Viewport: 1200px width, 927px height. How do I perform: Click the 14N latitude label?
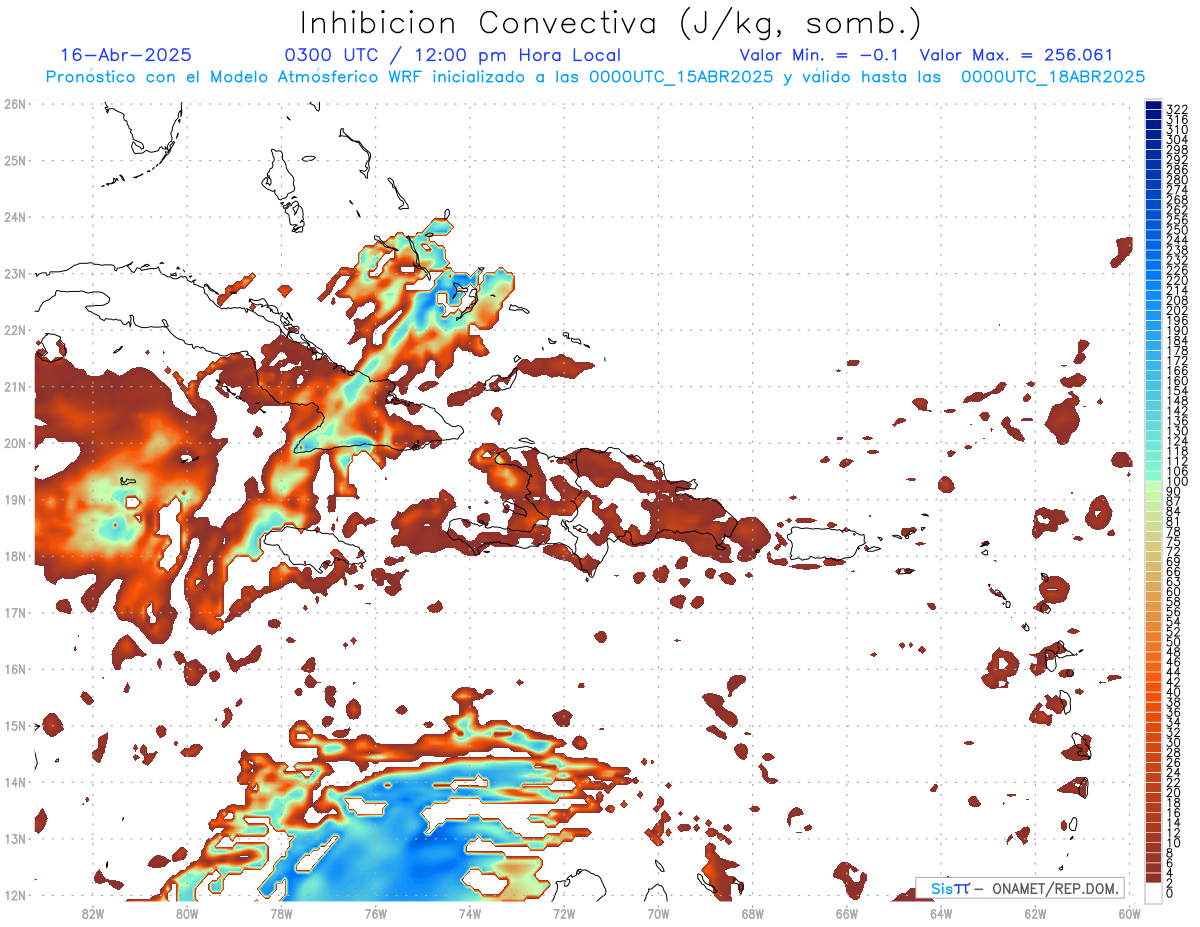point(15,782)
